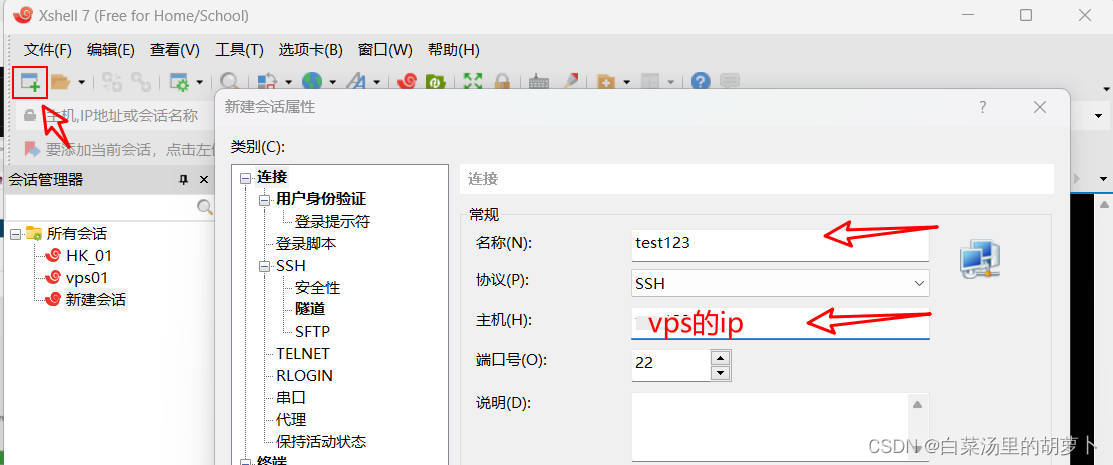This screenshot has height=465, width=1113.
Task: Select 串口 in the category tree
Action: 291,398
